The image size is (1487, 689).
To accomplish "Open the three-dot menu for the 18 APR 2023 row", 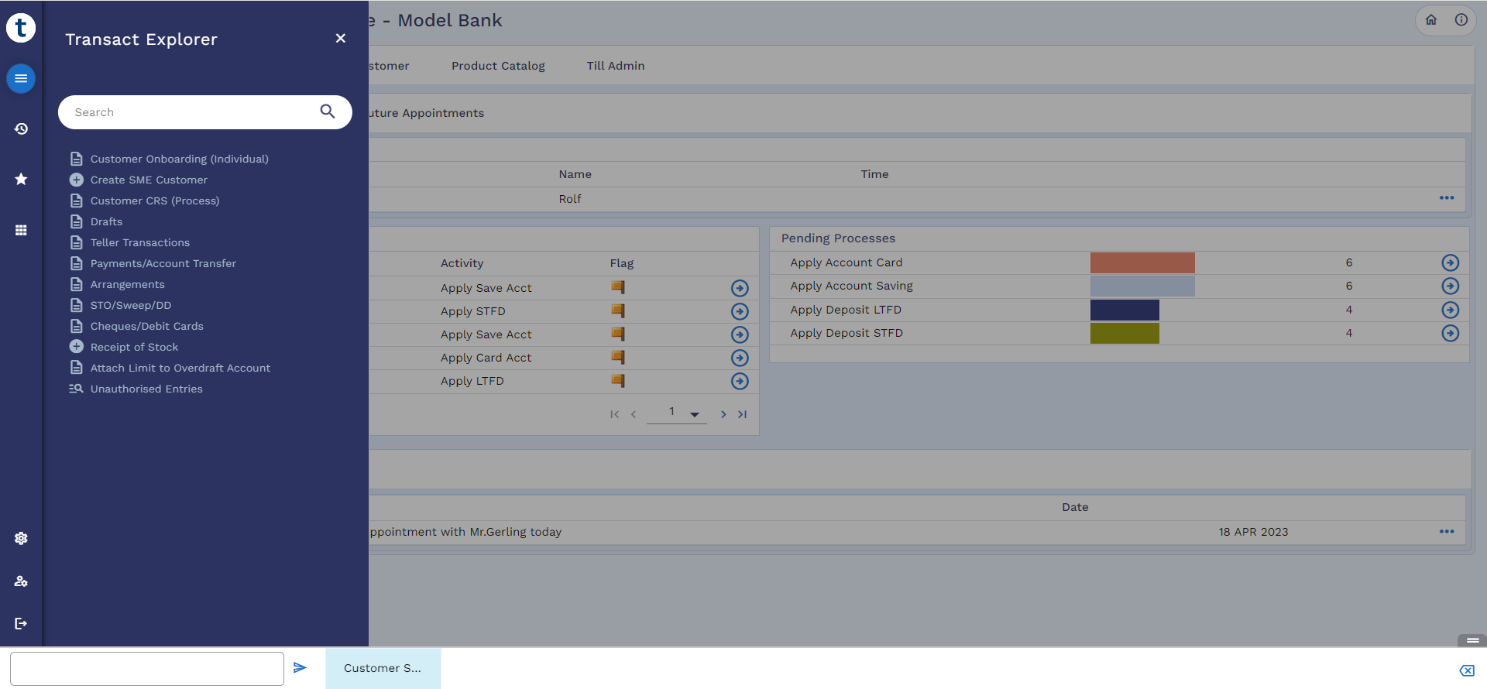I will pos(1446,532).
